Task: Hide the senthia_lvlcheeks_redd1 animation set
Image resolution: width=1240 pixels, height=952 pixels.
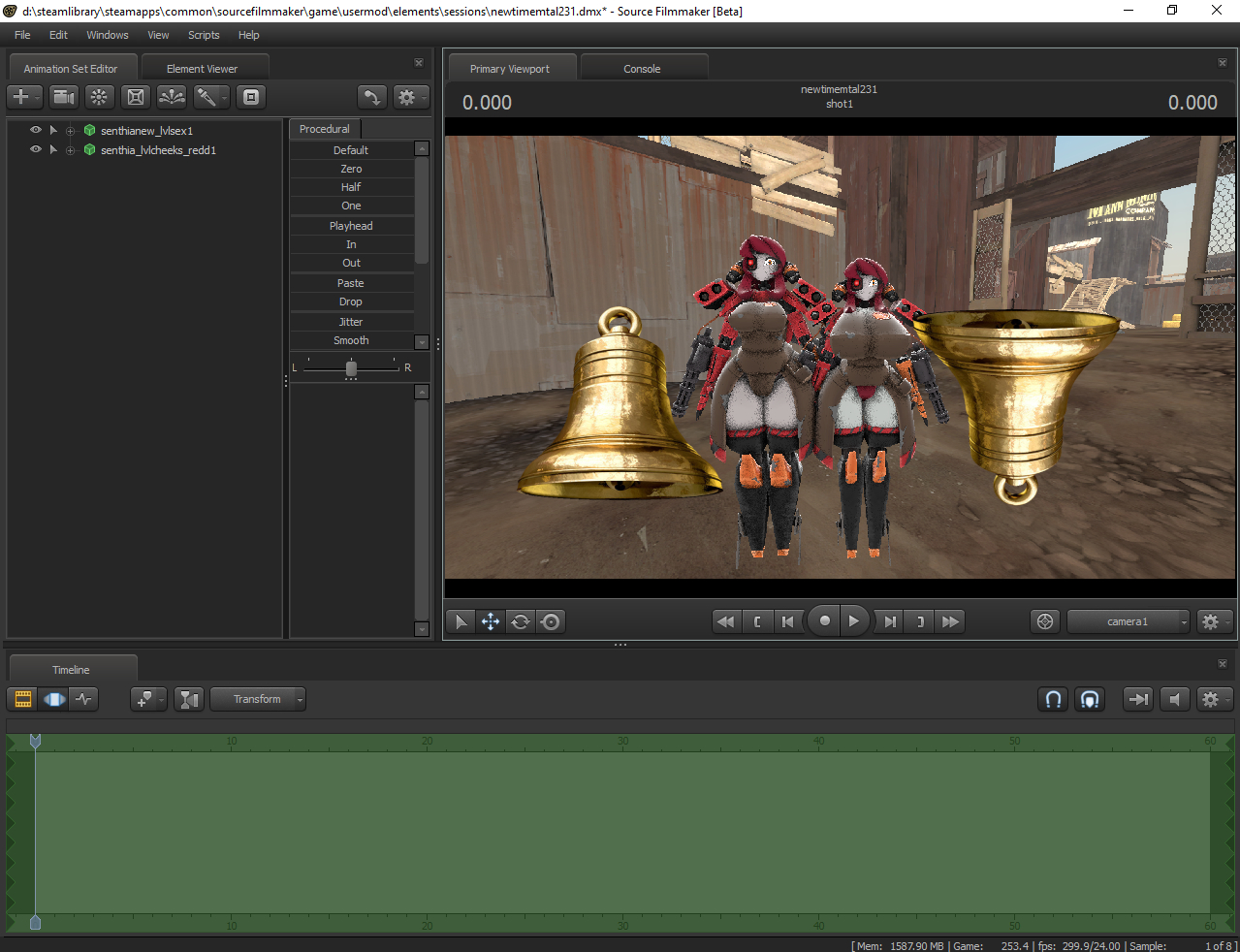Action: pyautogui.click(x=36, y=149)
